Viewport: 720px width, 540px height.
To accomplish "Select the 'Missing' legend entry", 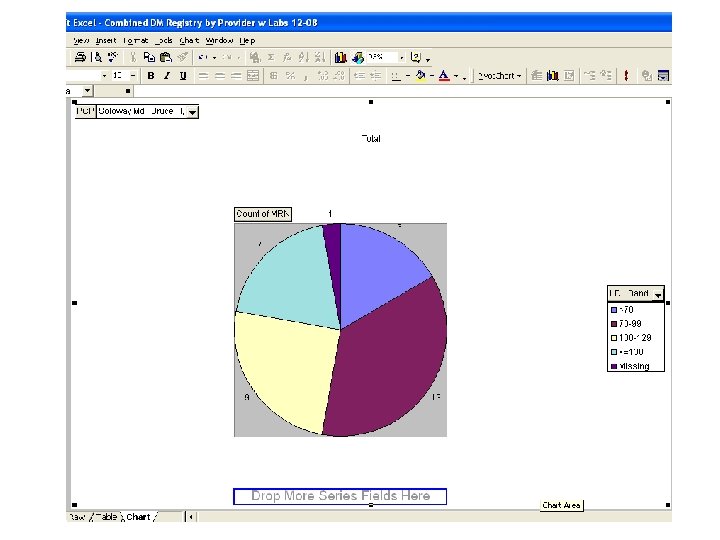I will (630, 366).
